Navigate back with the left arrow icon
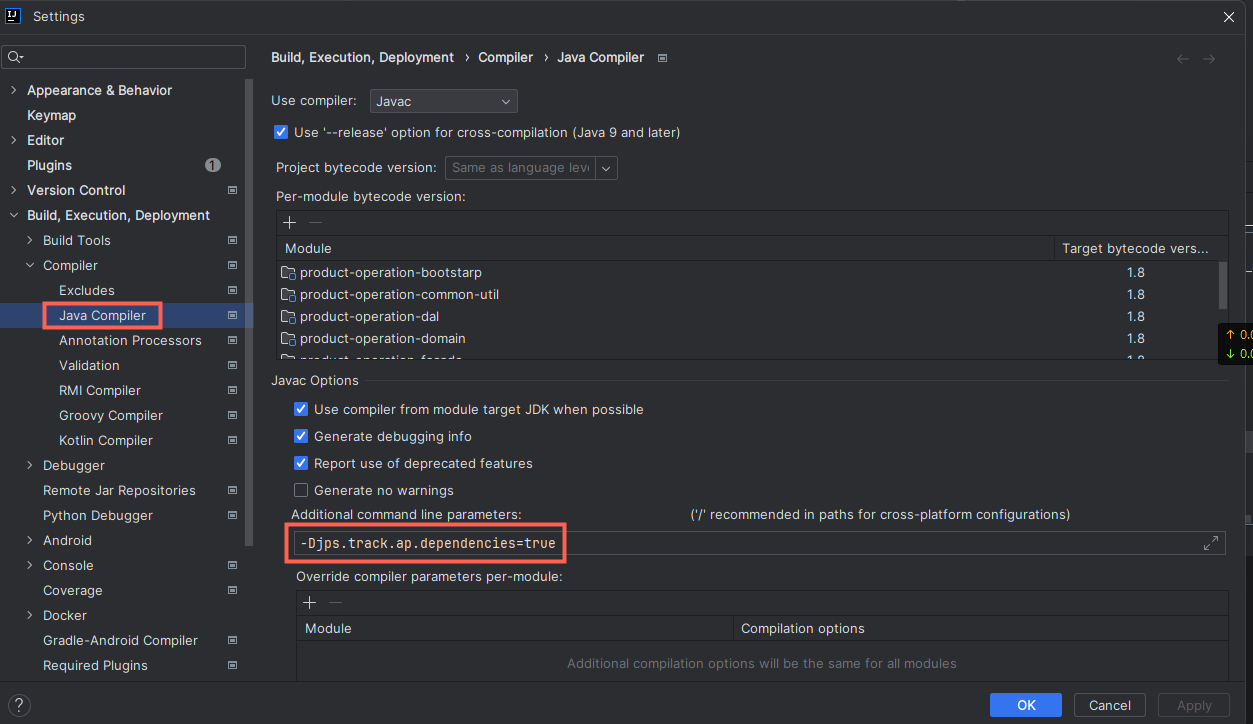 pyautogui.click(x=1182, y=59)
